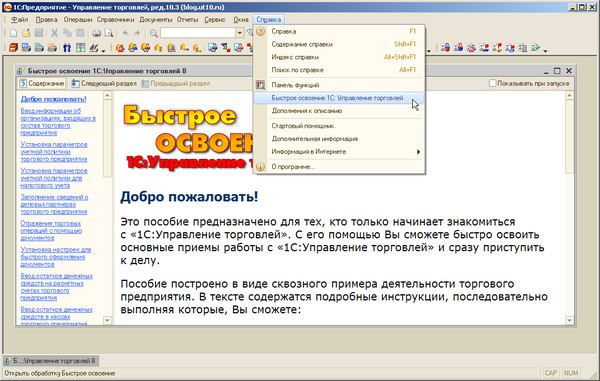
Task: Open the Добро пожаловать! link in the sidebar
Action: pyautogui.click(x=54, y=99)
